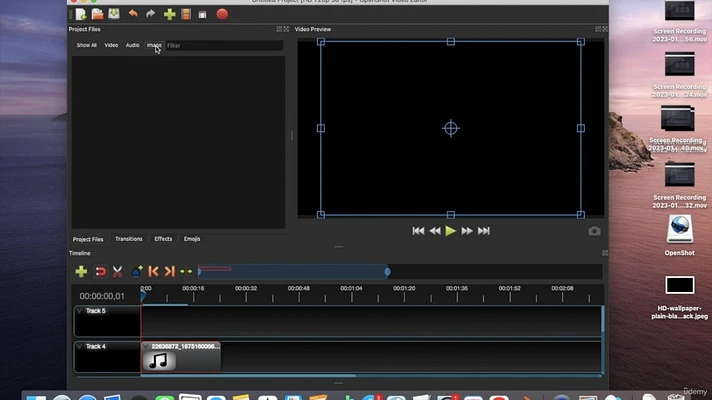Click the timeline zoom slider handle
712x400 pixels.
(388, 271)
